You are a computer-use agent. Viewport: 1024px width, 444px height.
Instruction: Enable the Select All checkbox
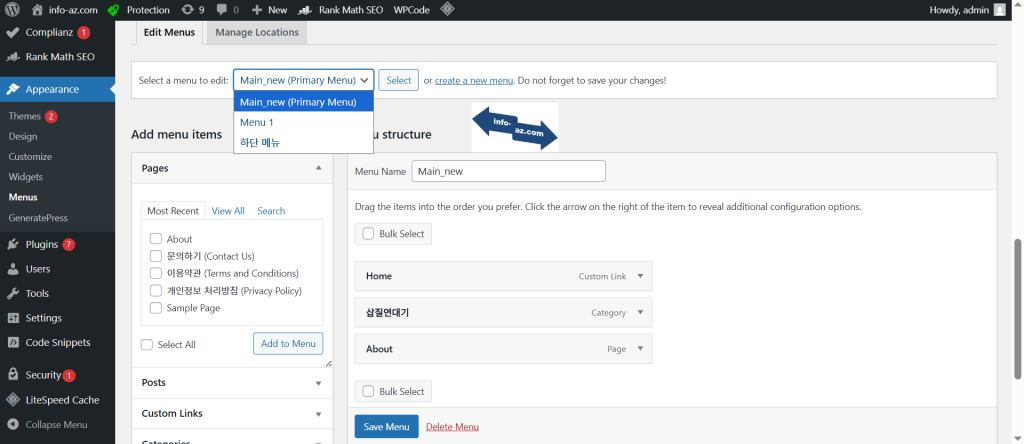click(x=147, y=344)
